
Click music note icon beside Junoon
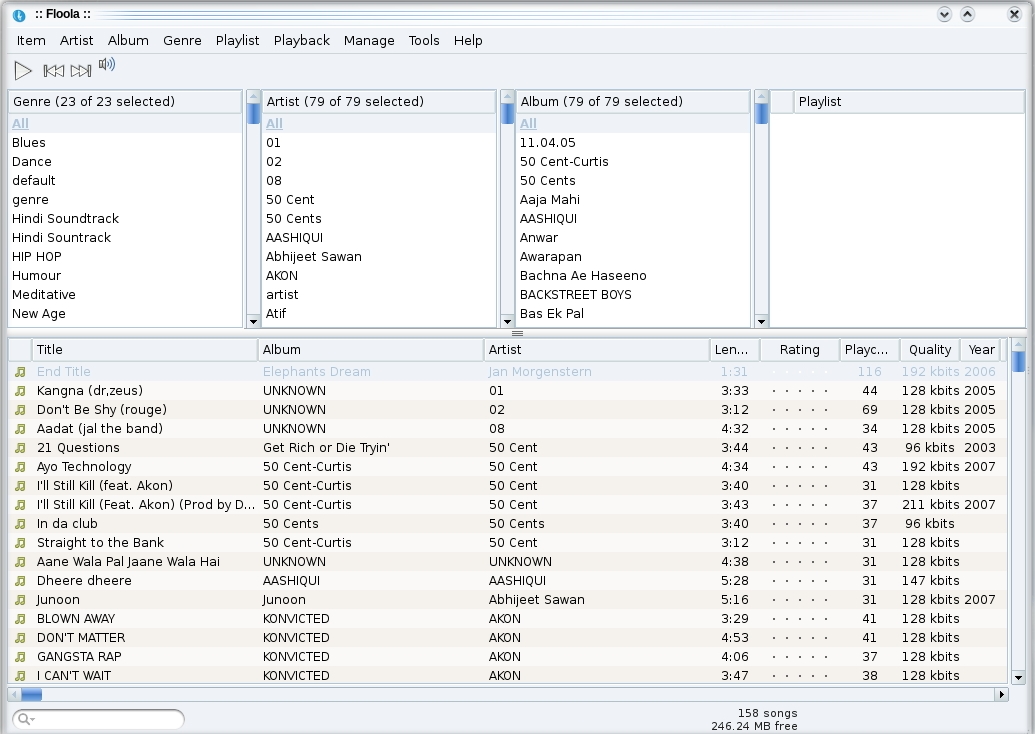[20, 600]
